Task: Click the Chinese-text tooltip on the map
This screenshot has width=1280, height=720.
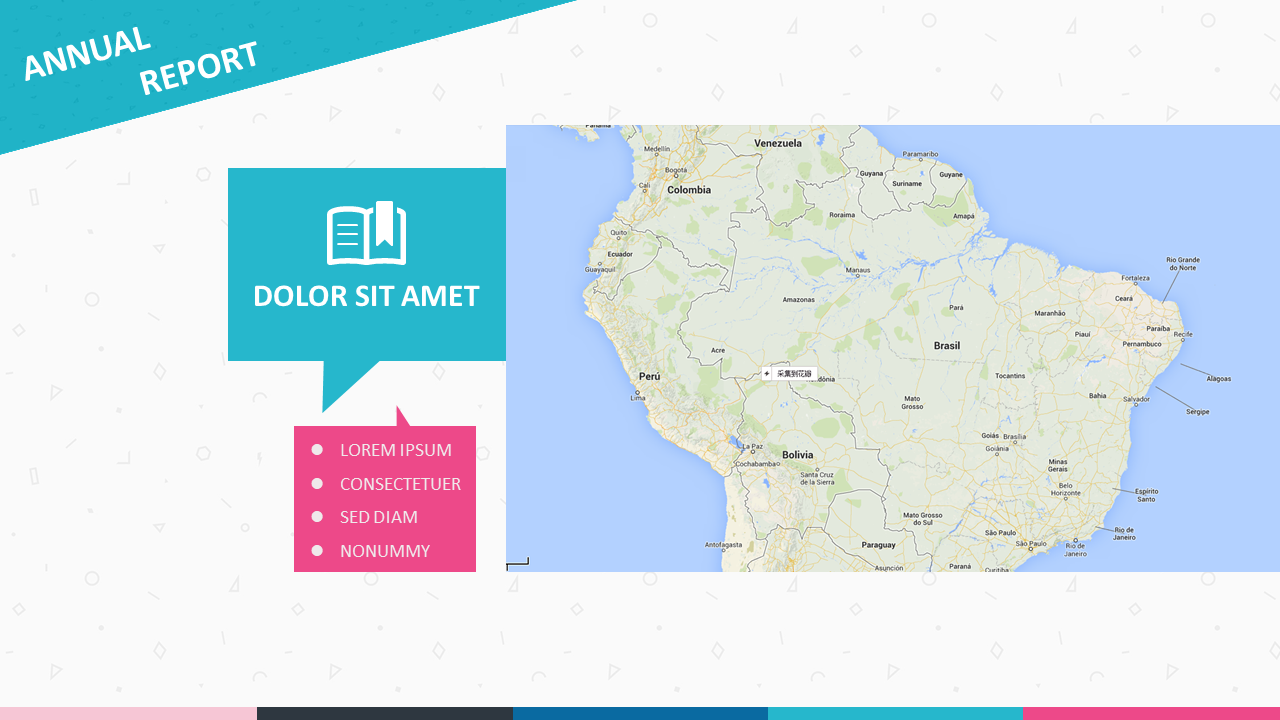Action: (795, 374)
